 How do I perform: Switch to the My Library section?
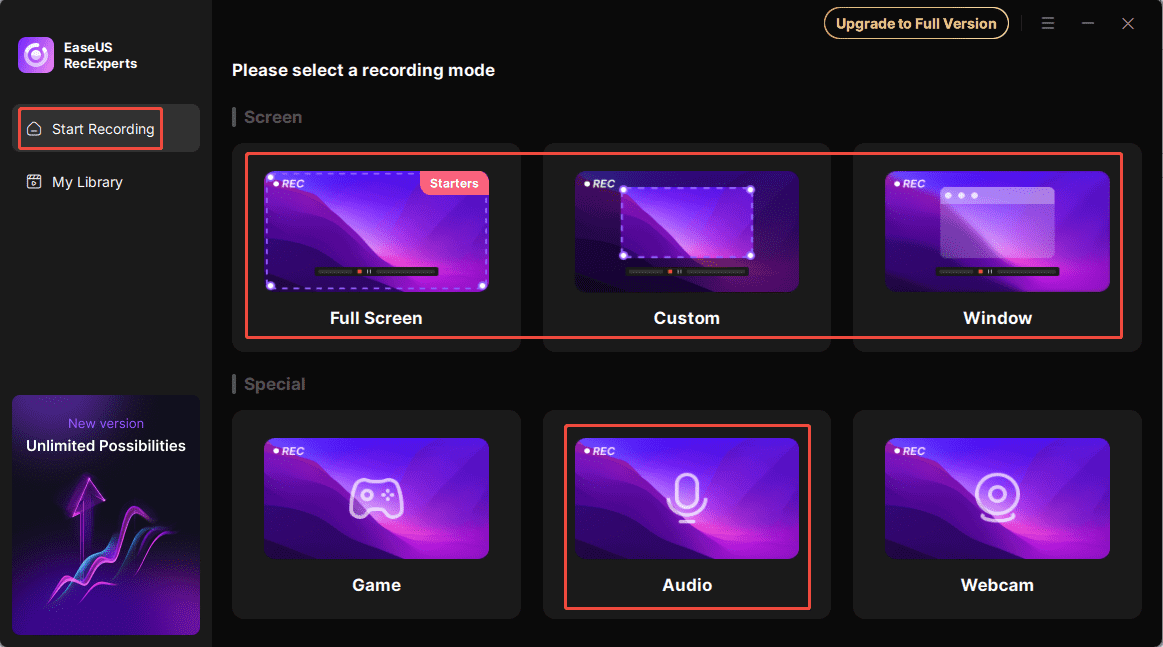(85, 182)
